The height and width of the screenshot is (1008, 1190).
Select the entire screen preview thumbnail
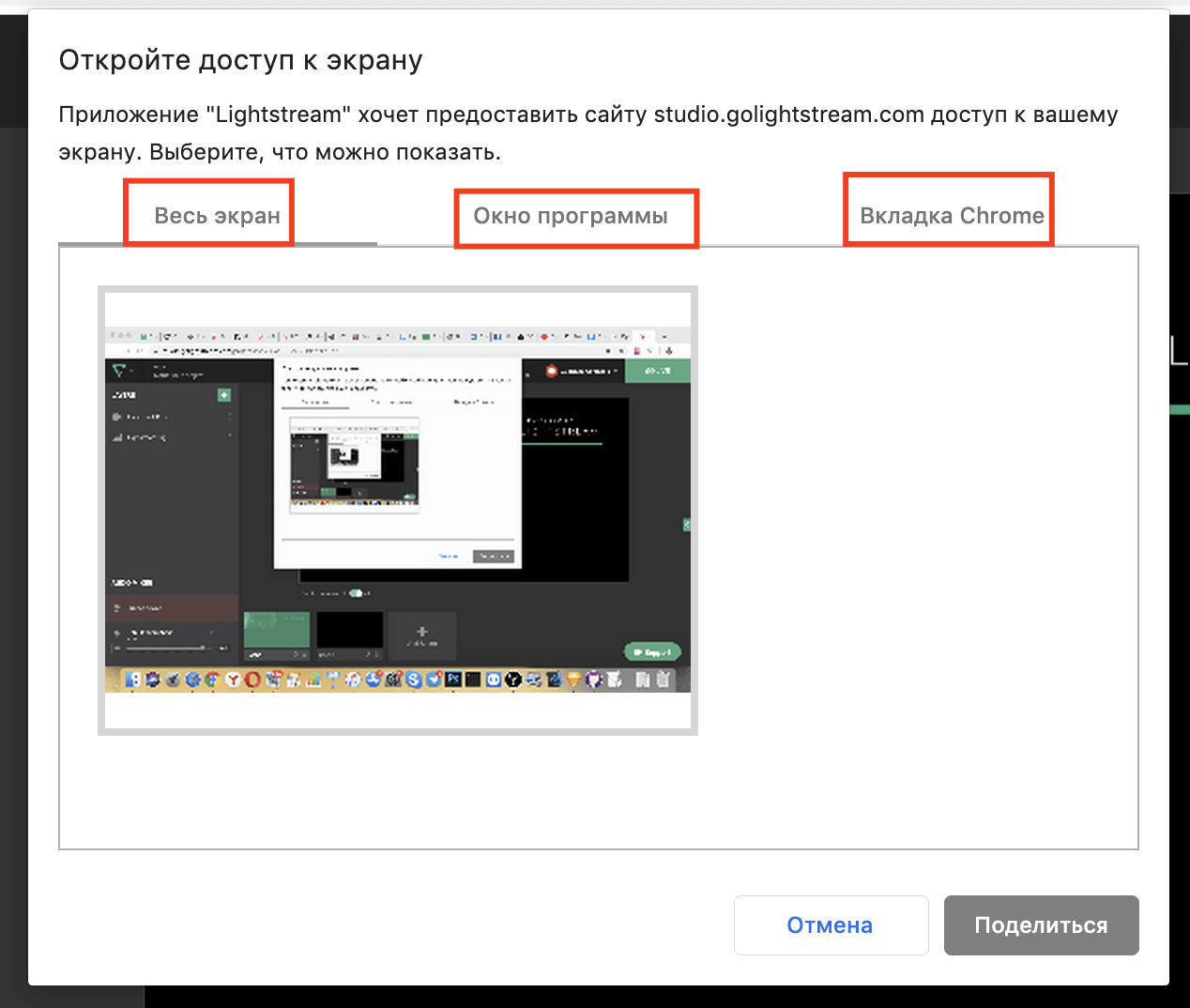397,510
